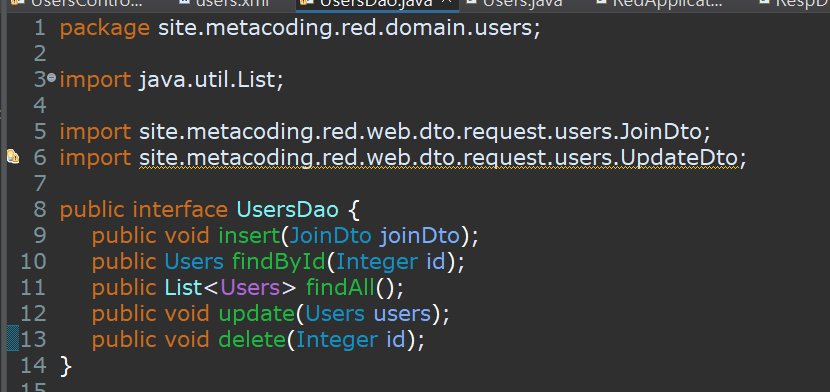830x392 pixels.
Task: Click the closing brace on line 14
Action: click(66, 366)
